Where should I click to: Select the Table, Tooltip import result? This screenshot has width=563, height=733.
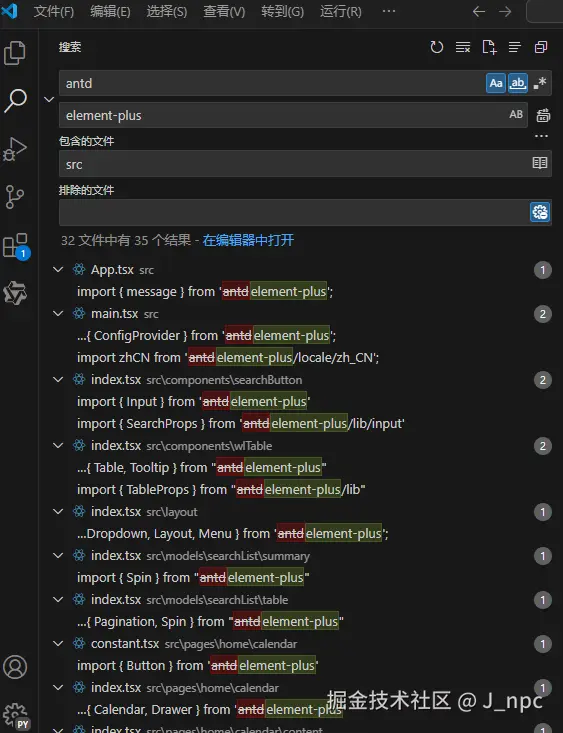point(299,467)
